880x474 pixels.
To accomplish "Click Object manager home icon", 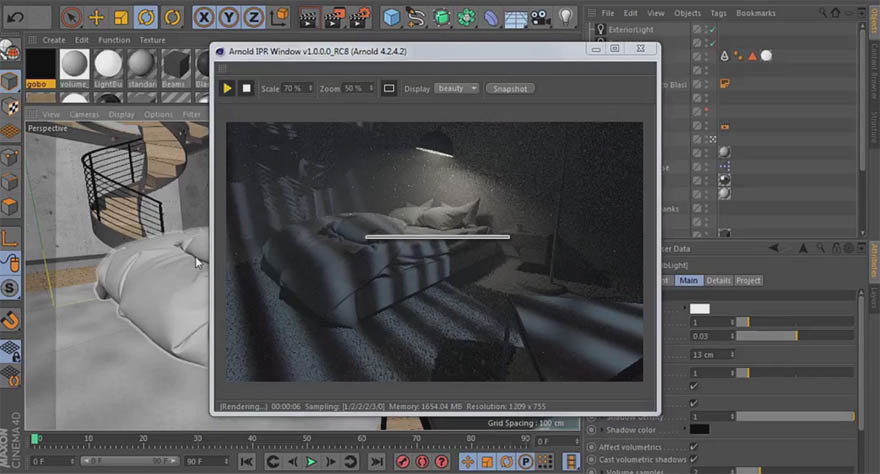I will tap(836, 12).
